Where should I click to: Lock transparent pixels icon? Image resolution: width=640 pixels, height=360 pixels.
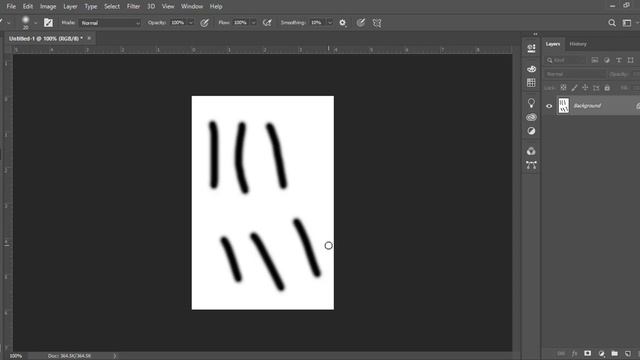(563, 88)
